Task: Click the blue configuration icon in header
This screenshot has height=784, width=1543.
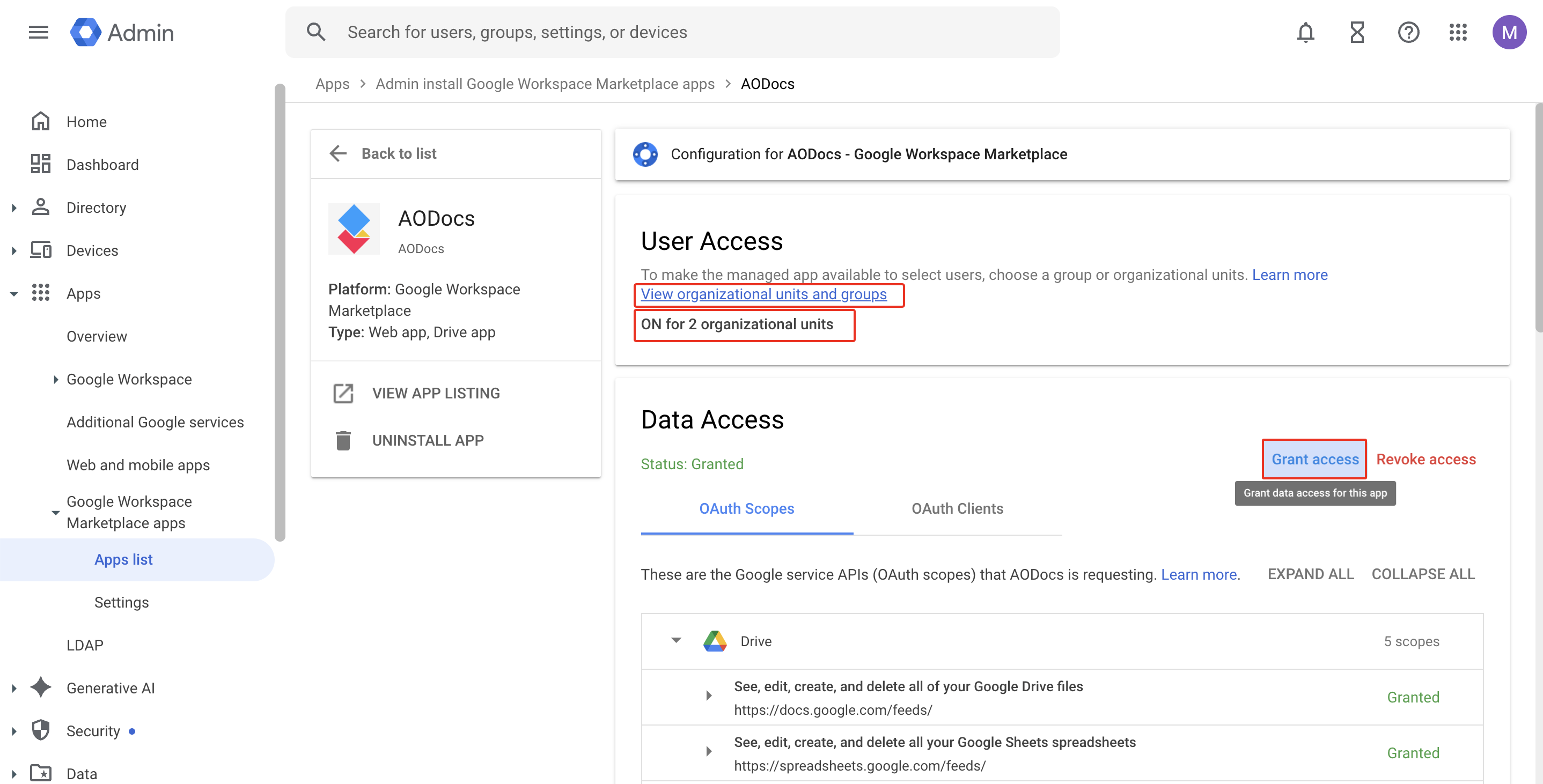Action: [645, 154]
